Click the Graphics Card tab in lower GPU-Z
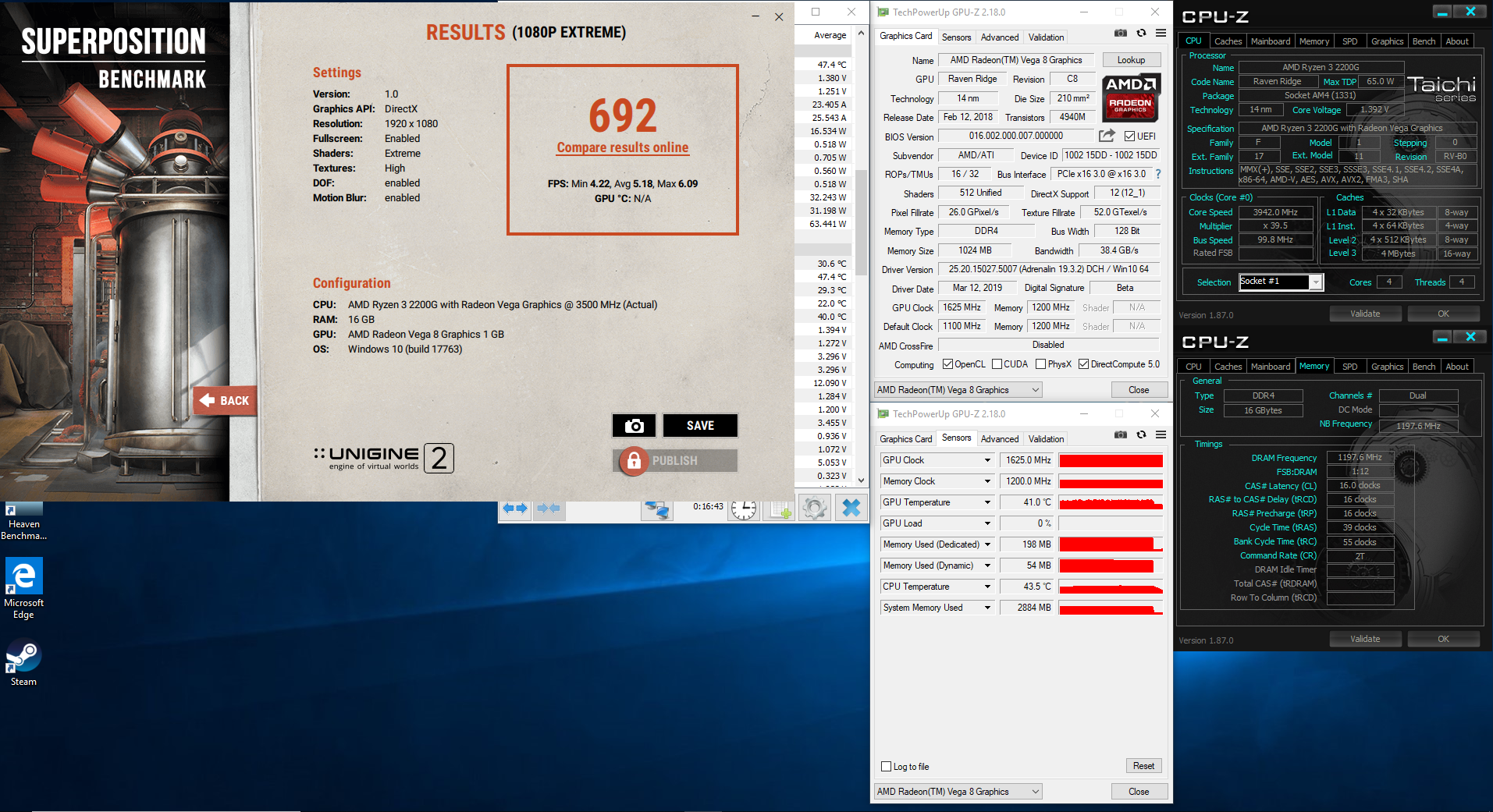 point(905,439)
